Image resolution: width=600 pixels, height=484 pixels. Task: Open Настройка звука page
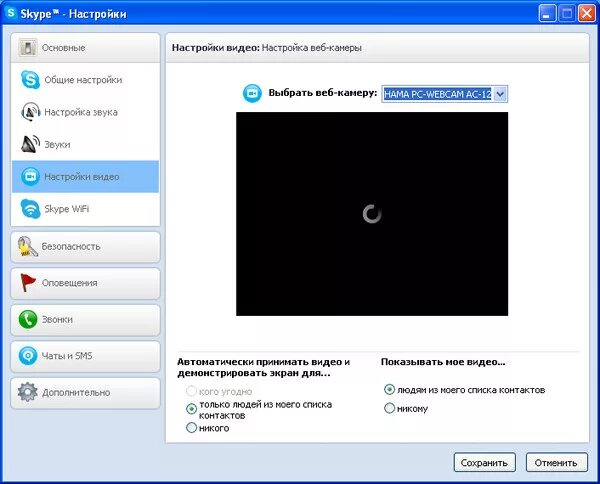click(x=85, y=112)
